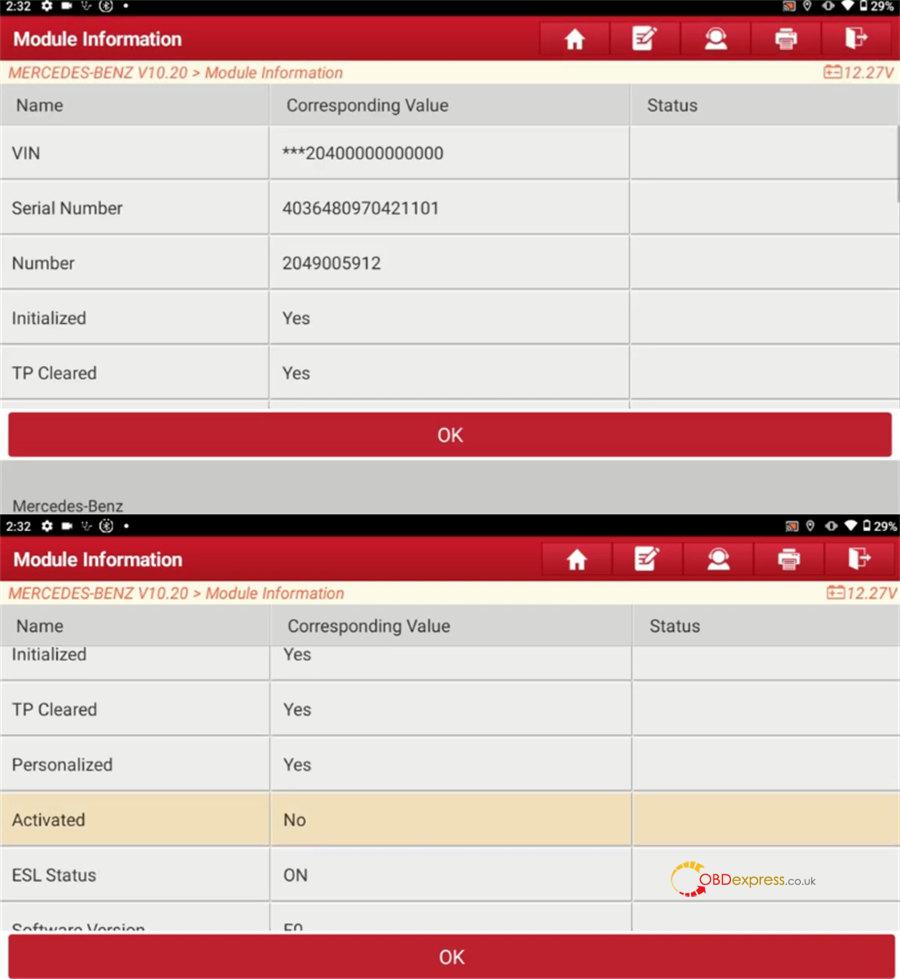Image resolution: width=900 pixels, height=979 pixels.
Task: Tap the Home icon in the lower panel
Action: (x=577, y=560)
